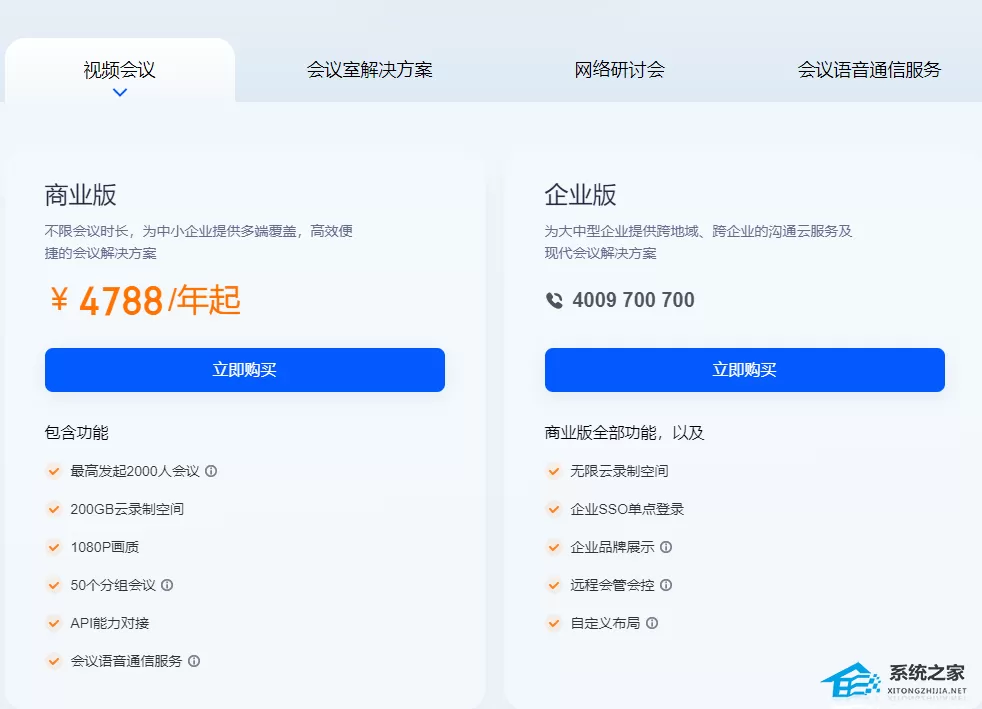Click info icon beside 最高发起2000人会议
The height and width of the screenshot is (709, 982).
[x=211, y=471]
